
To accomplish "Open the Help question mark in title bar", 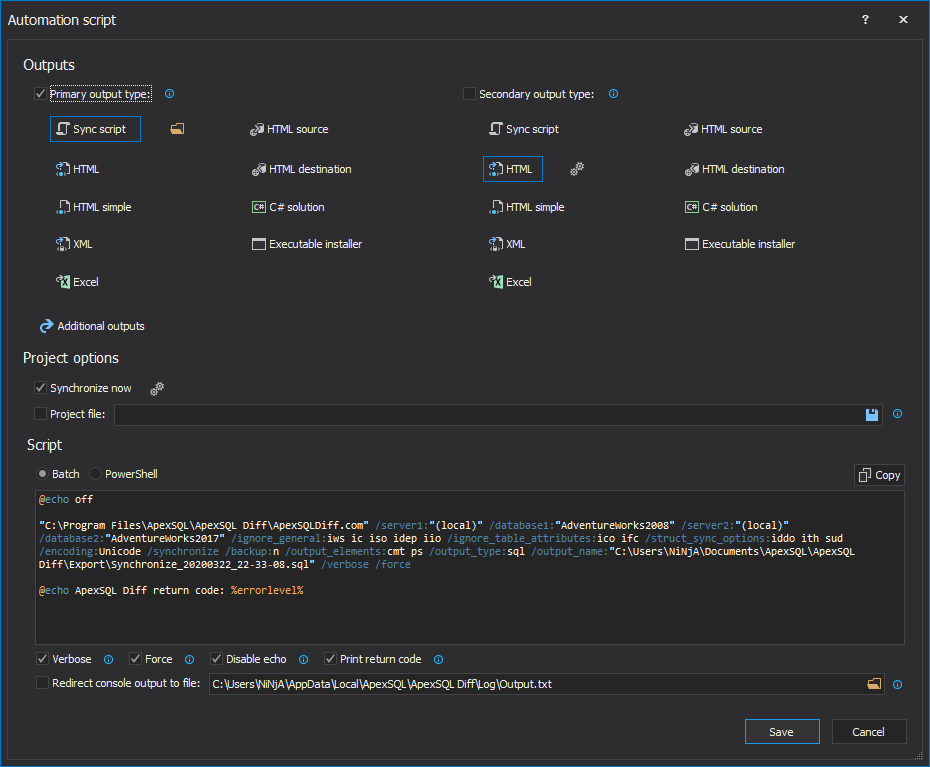I will 865,19.
